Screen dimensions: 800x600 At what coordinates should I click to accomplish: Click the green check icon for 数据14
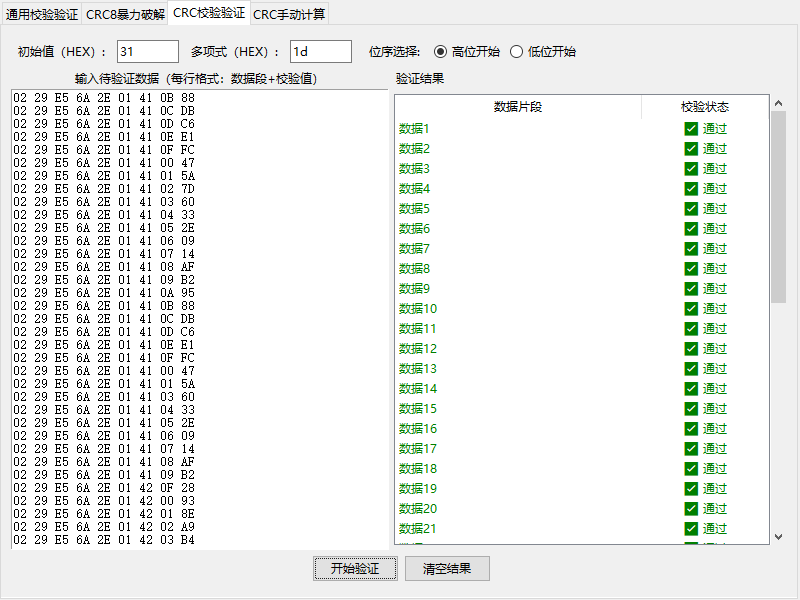(x=691, y=389)
